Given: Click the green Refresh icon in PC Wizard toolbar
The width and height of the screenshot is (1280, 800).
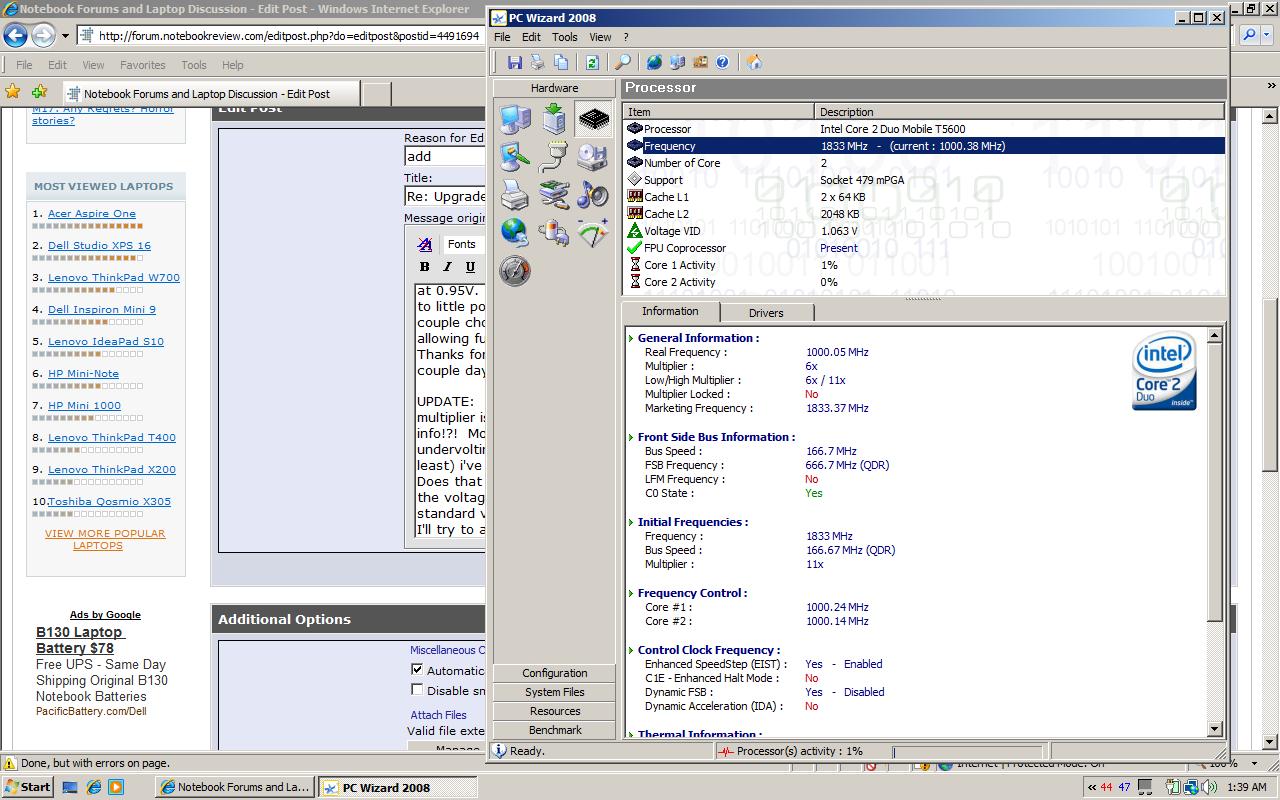Looking at the screenshot, I should pos(592,62).
